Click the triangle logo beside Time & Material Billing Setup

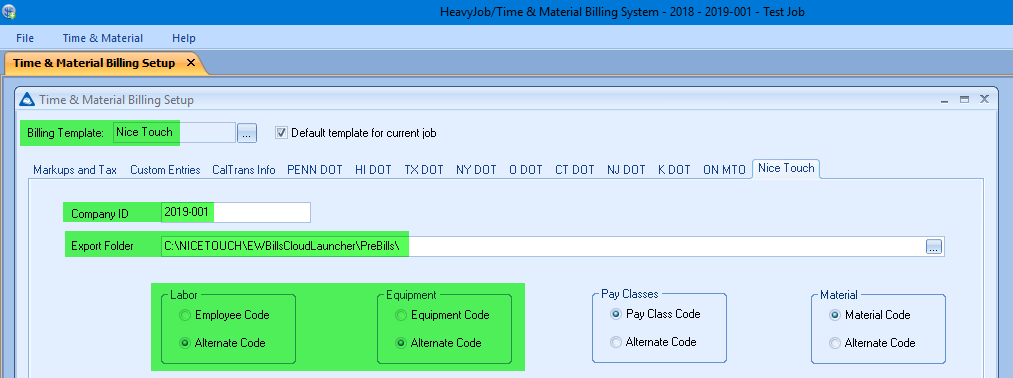(27, 100)
